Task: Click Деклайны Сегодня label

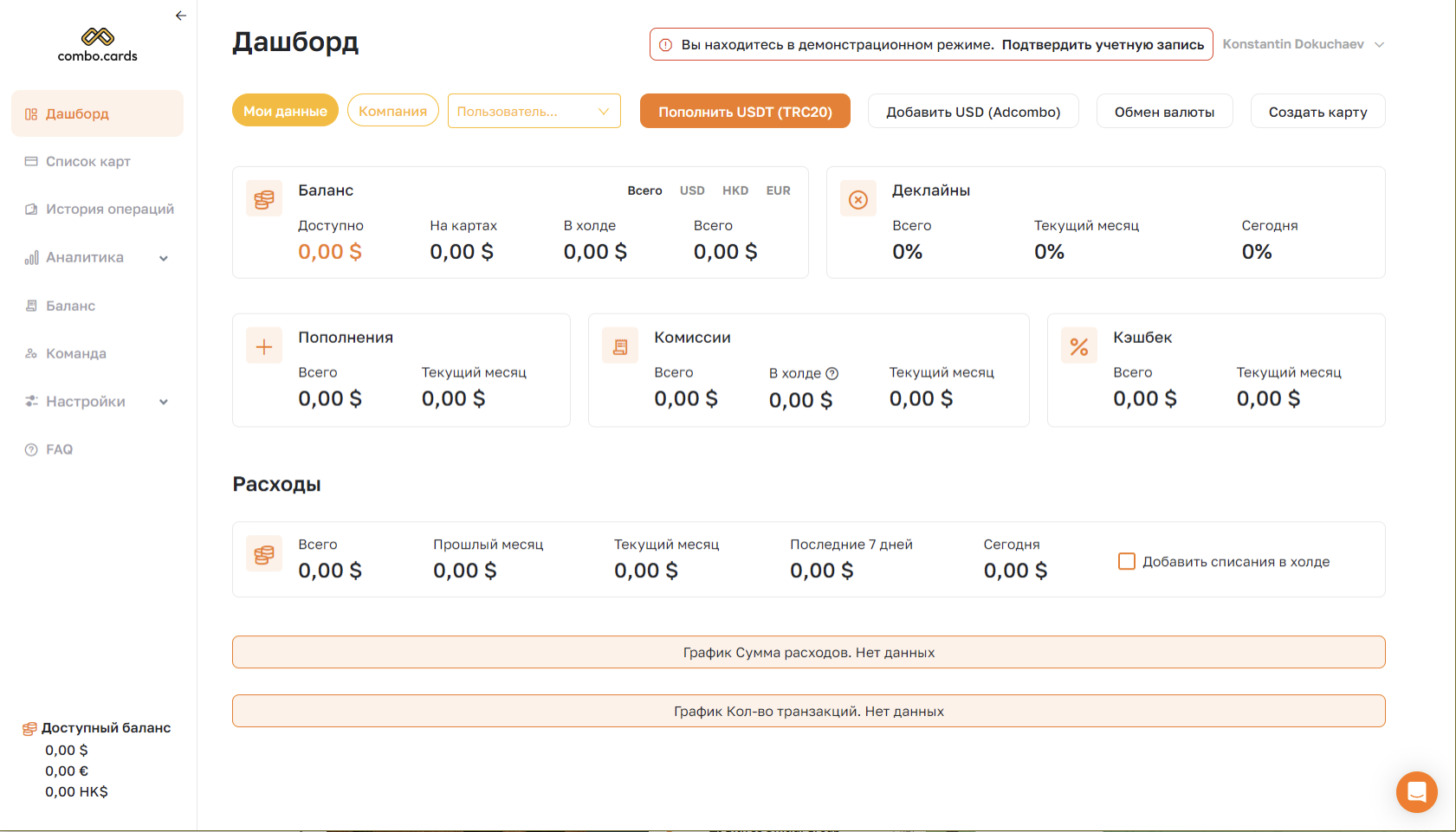Action: click(1270, 225)
